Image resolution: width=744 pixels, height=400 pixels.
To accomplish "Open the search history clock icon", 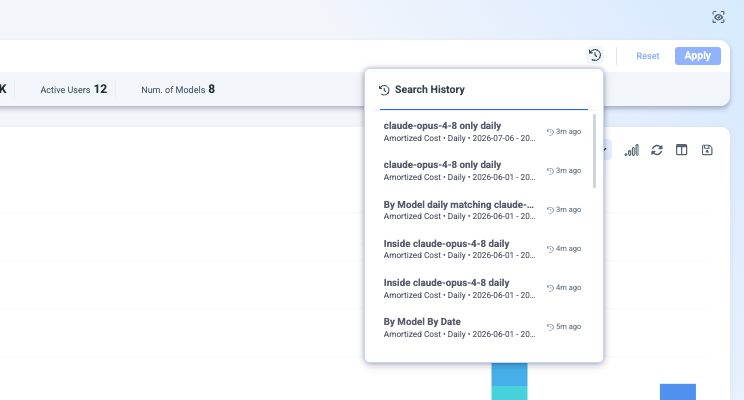I will [x=595, y=55].
